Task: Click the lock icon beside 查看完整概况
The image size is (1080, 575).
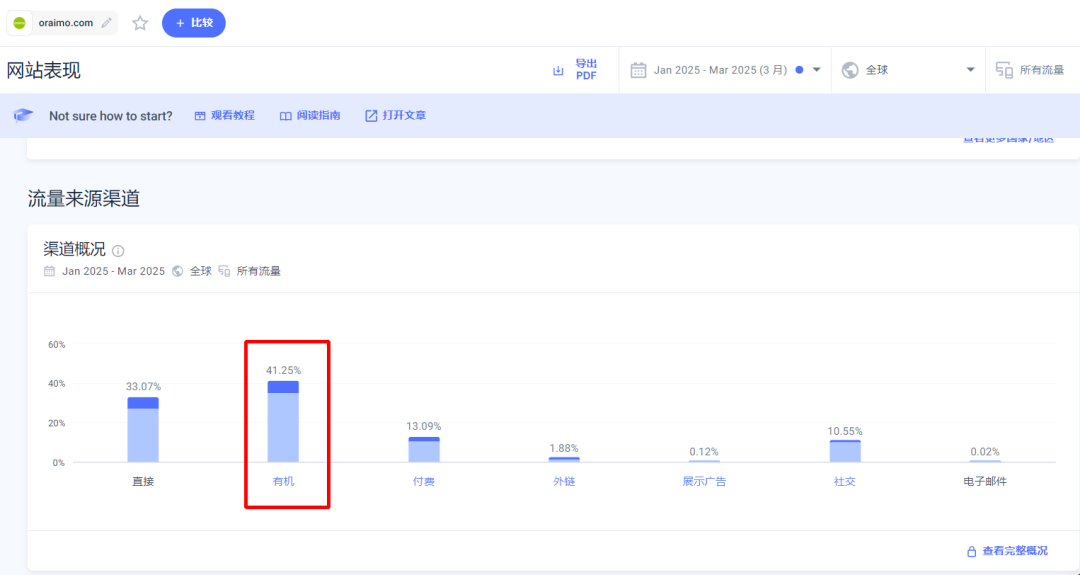Action: click(x=972, y=552)
